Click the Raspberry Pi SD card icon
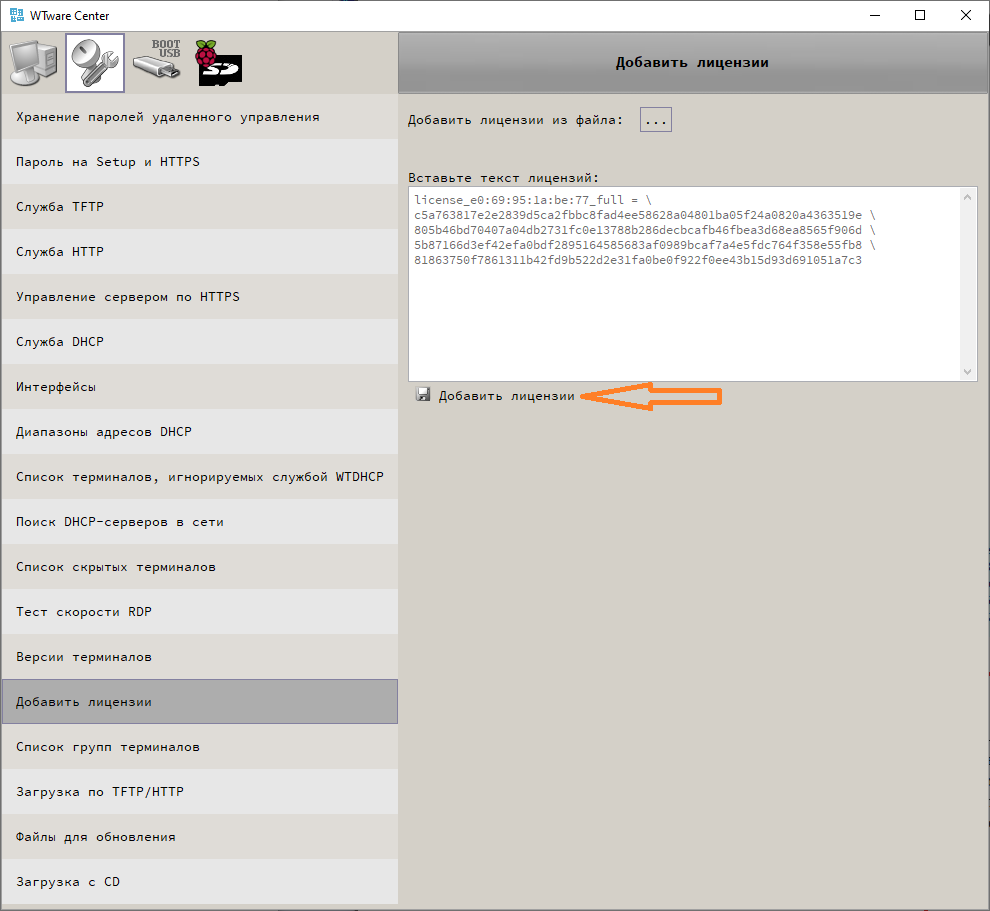990x911 pixels. pos(219,63)
